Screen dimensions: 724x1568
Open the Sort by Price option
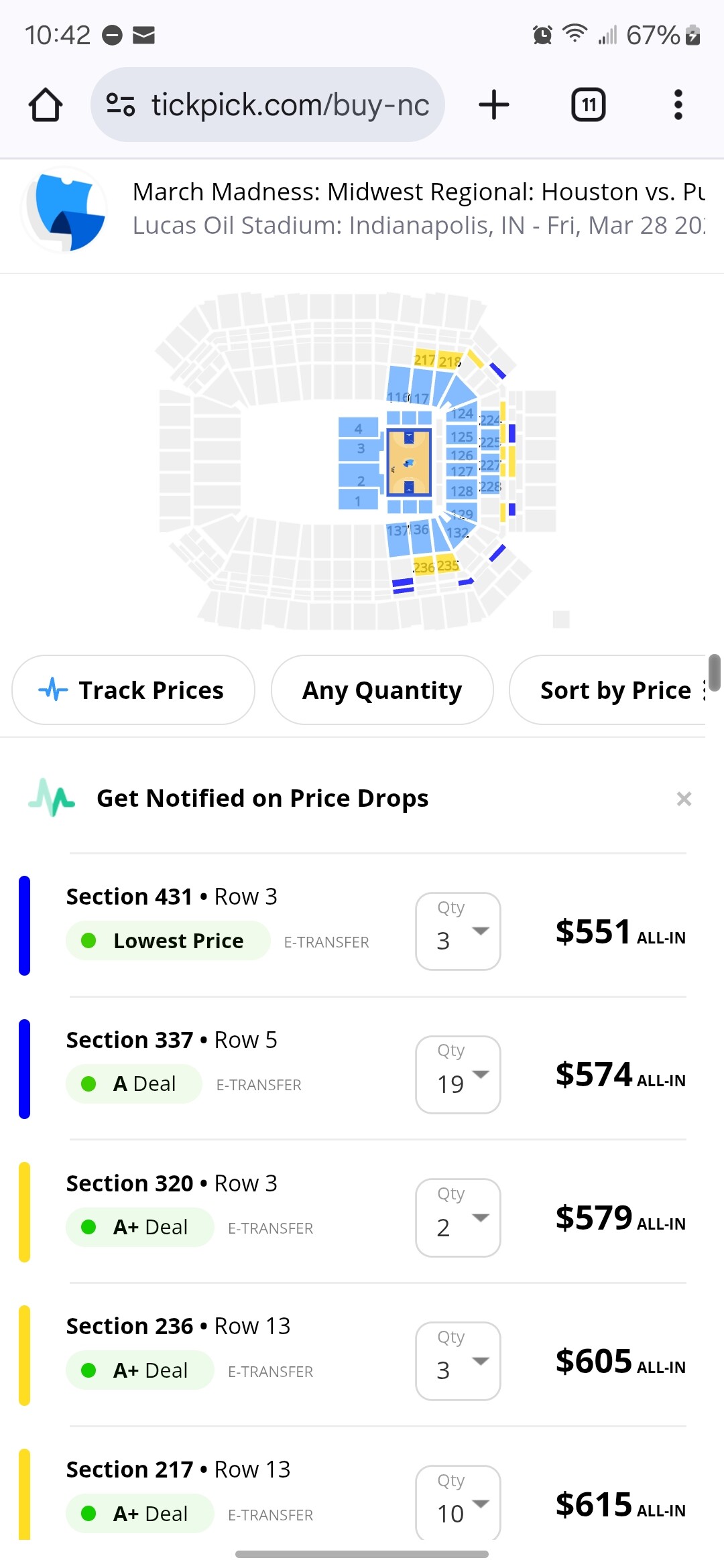click(615, 690)
